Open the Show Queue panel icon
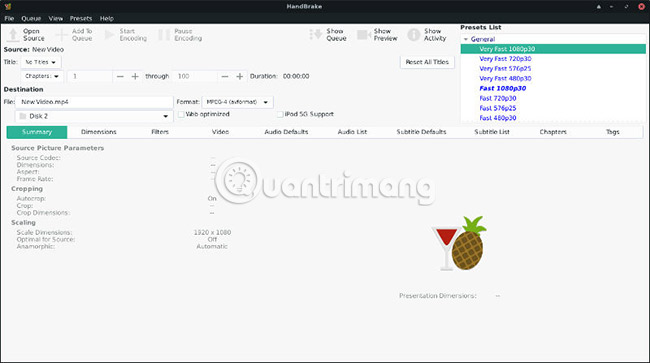 315,35
